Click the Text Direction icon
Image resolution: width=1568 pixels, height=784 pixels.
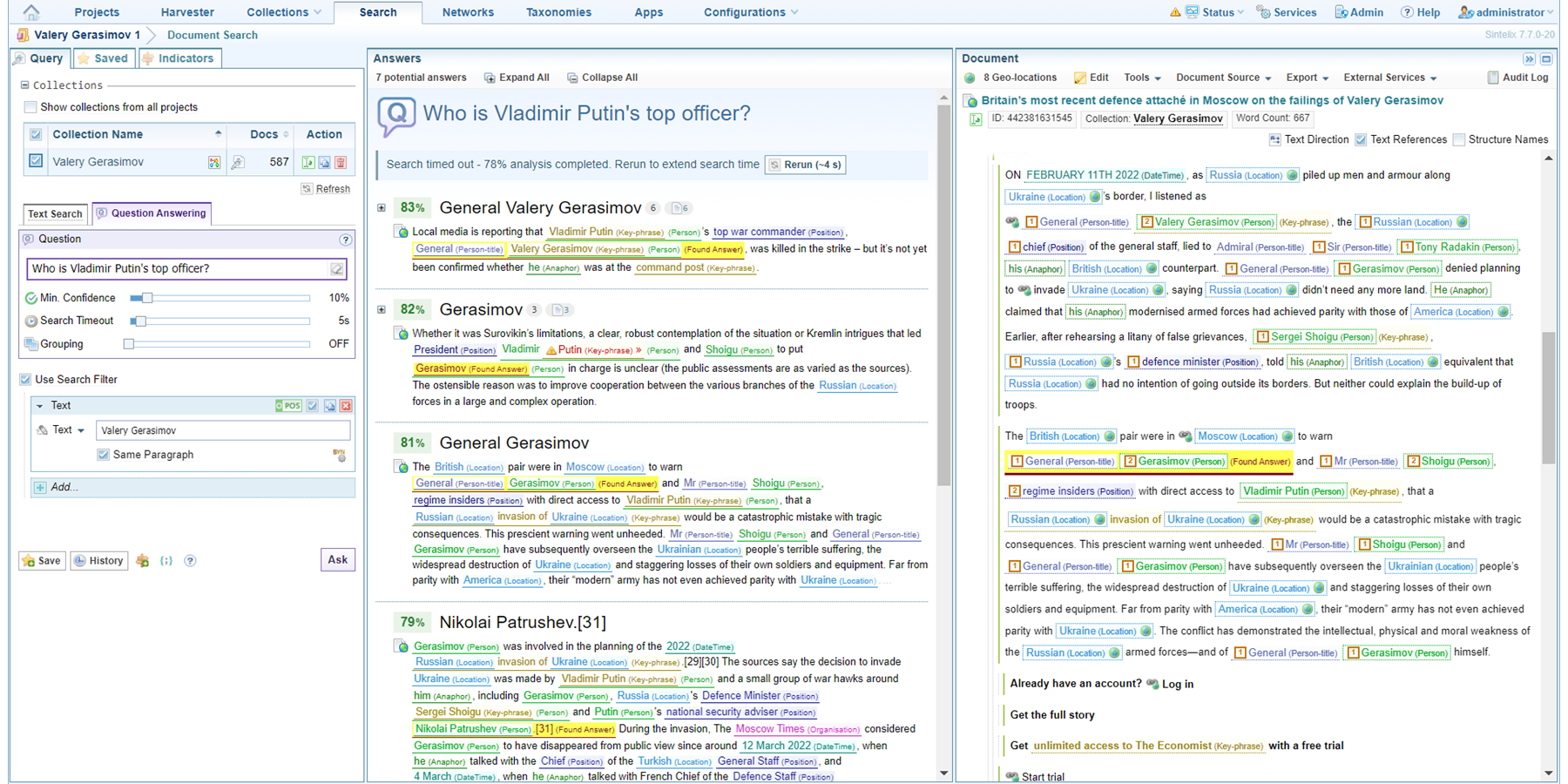(1274, 139)
